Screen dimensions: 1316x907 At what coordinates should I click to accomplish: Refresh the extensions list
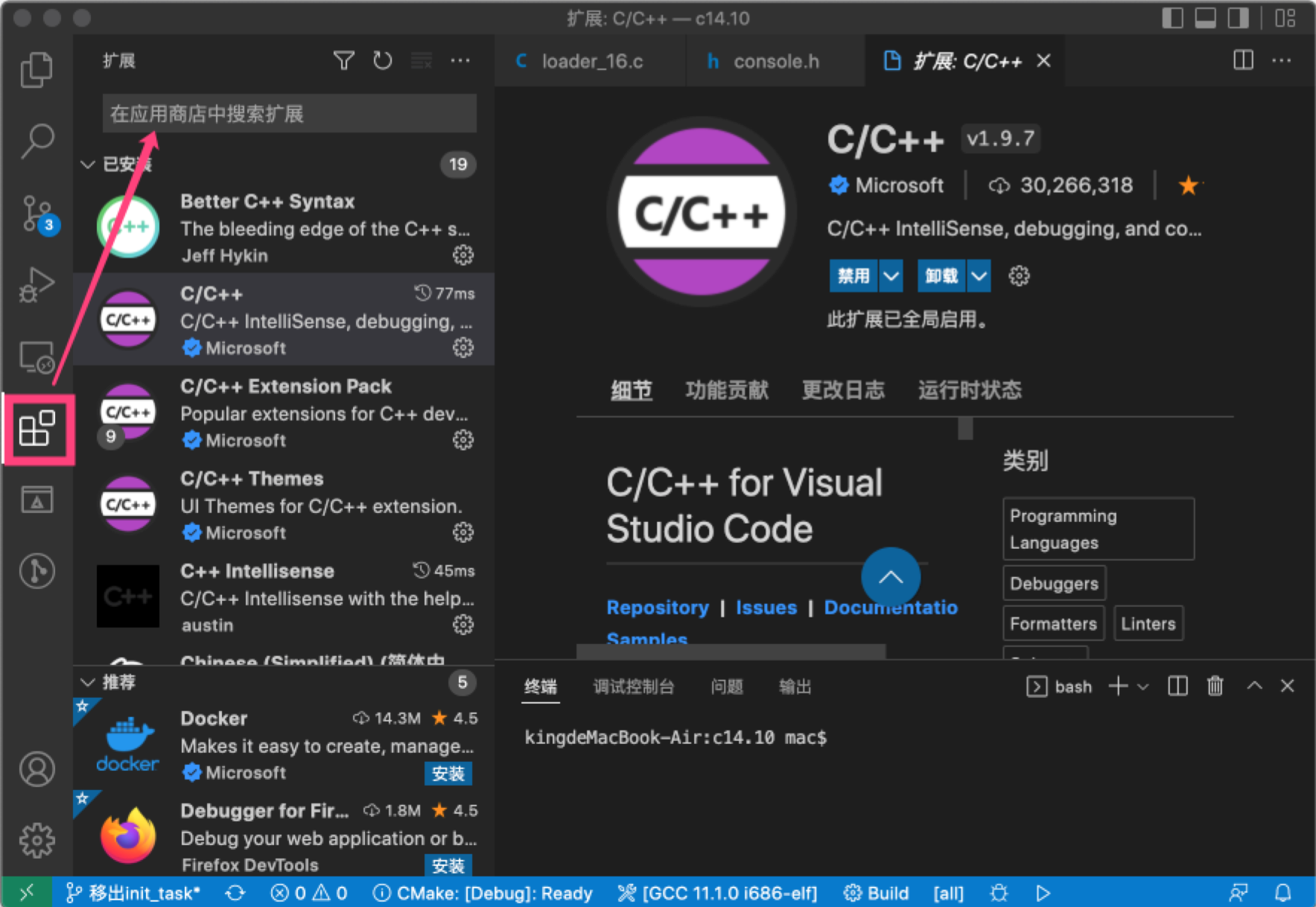point(383,61)
